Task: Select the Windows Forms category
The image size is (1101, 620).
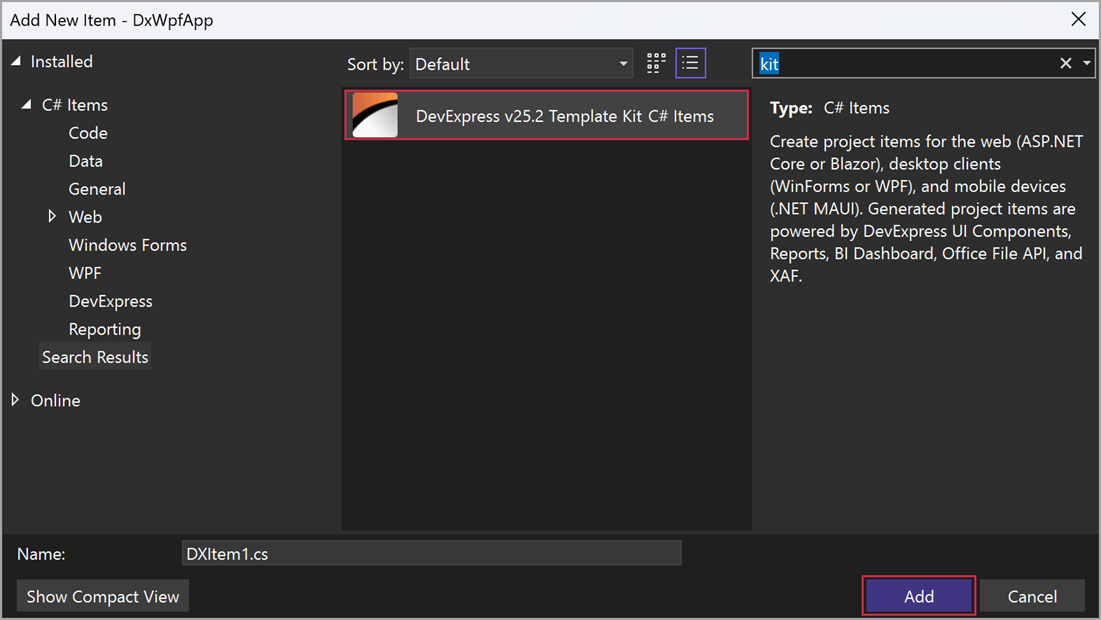Action: [x=127, y=244]
